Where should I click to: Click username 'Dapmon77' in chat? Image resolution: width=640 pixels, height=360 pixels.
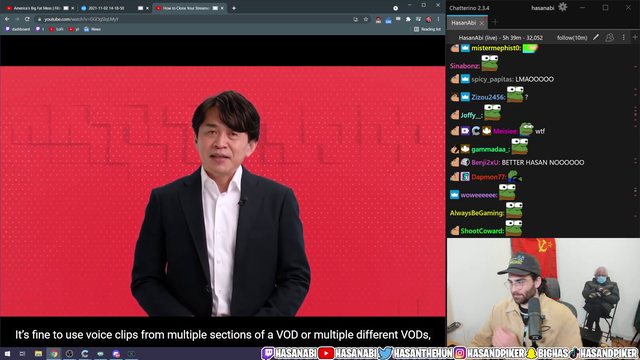click(488, 177)
